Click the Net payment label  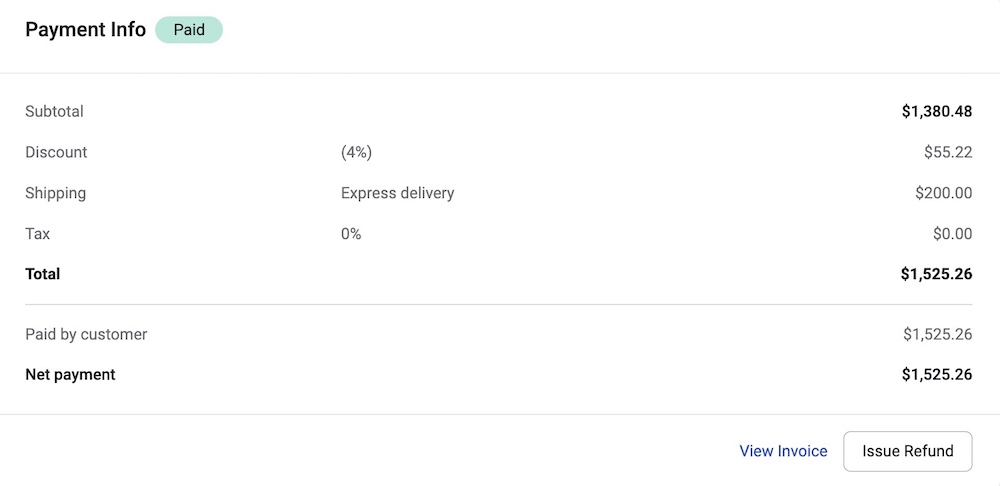(70, 375)
